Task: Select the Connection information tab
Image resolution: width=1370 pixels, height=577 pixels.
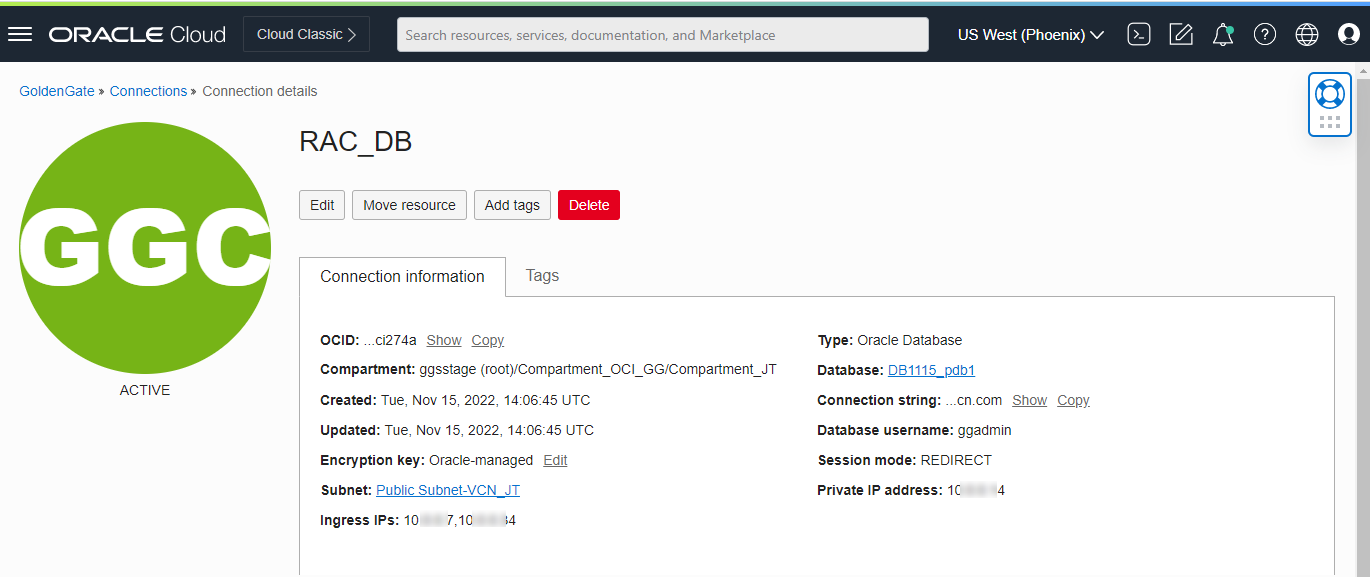Action: point(402,276)
